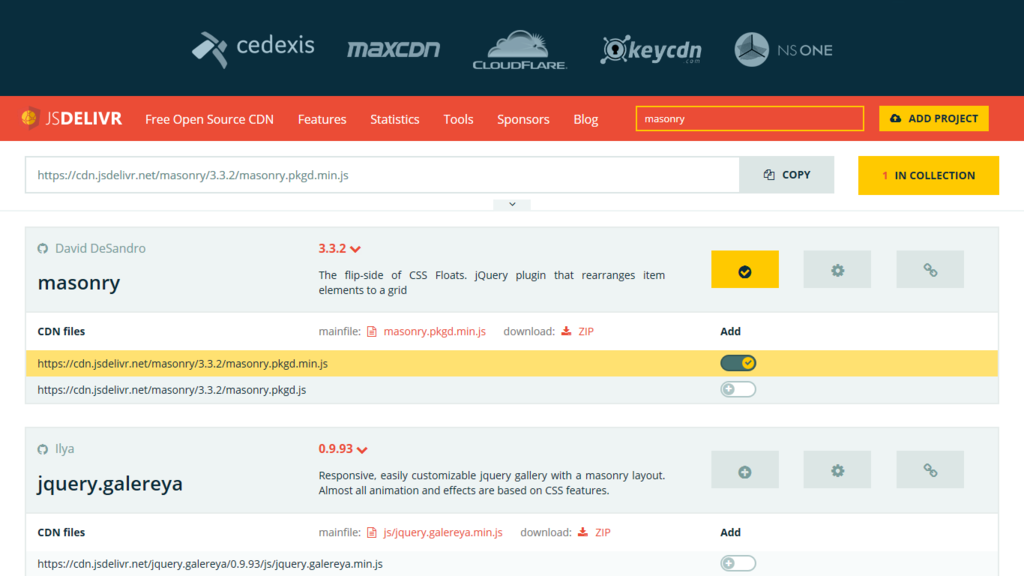
Task: Expand the collection URL panel chevron
Action: pyautogui.click(x=512, y=204)
